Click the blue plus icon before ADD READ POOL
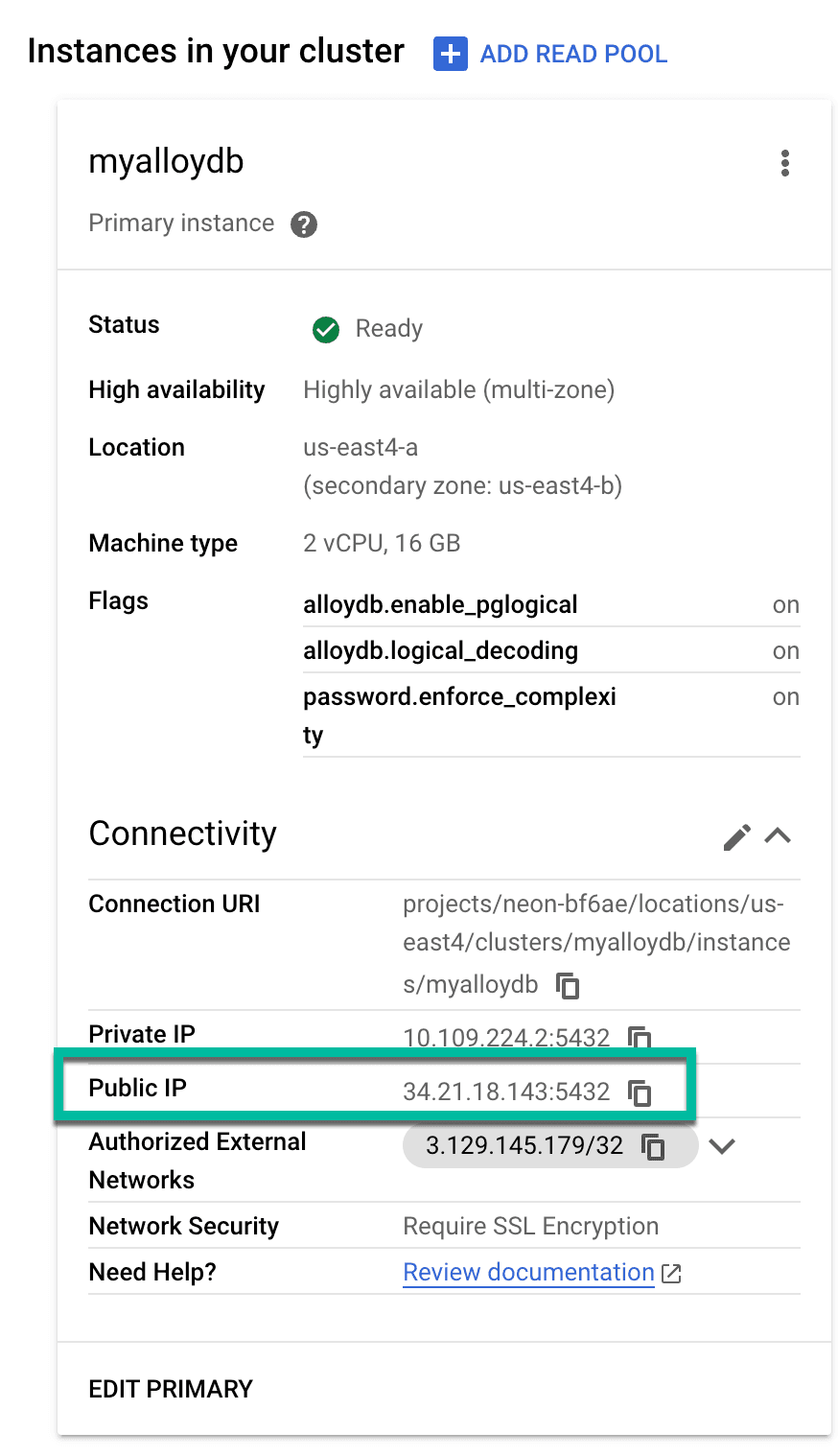 [450, 55]
